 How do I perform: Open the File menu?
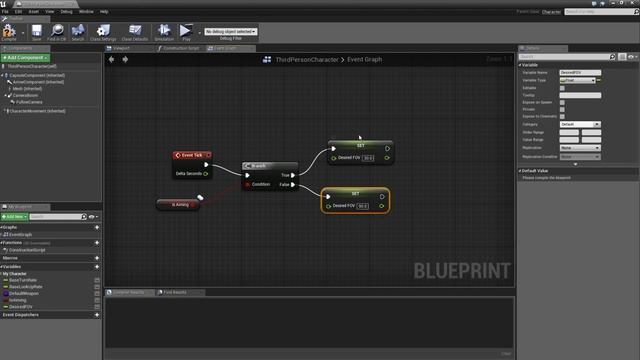[5, 11]
